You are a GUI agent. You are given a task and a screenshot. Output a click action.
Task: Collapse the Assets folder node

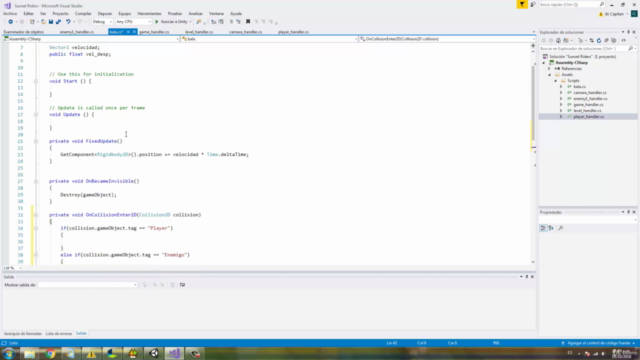[x=549, y=75]
